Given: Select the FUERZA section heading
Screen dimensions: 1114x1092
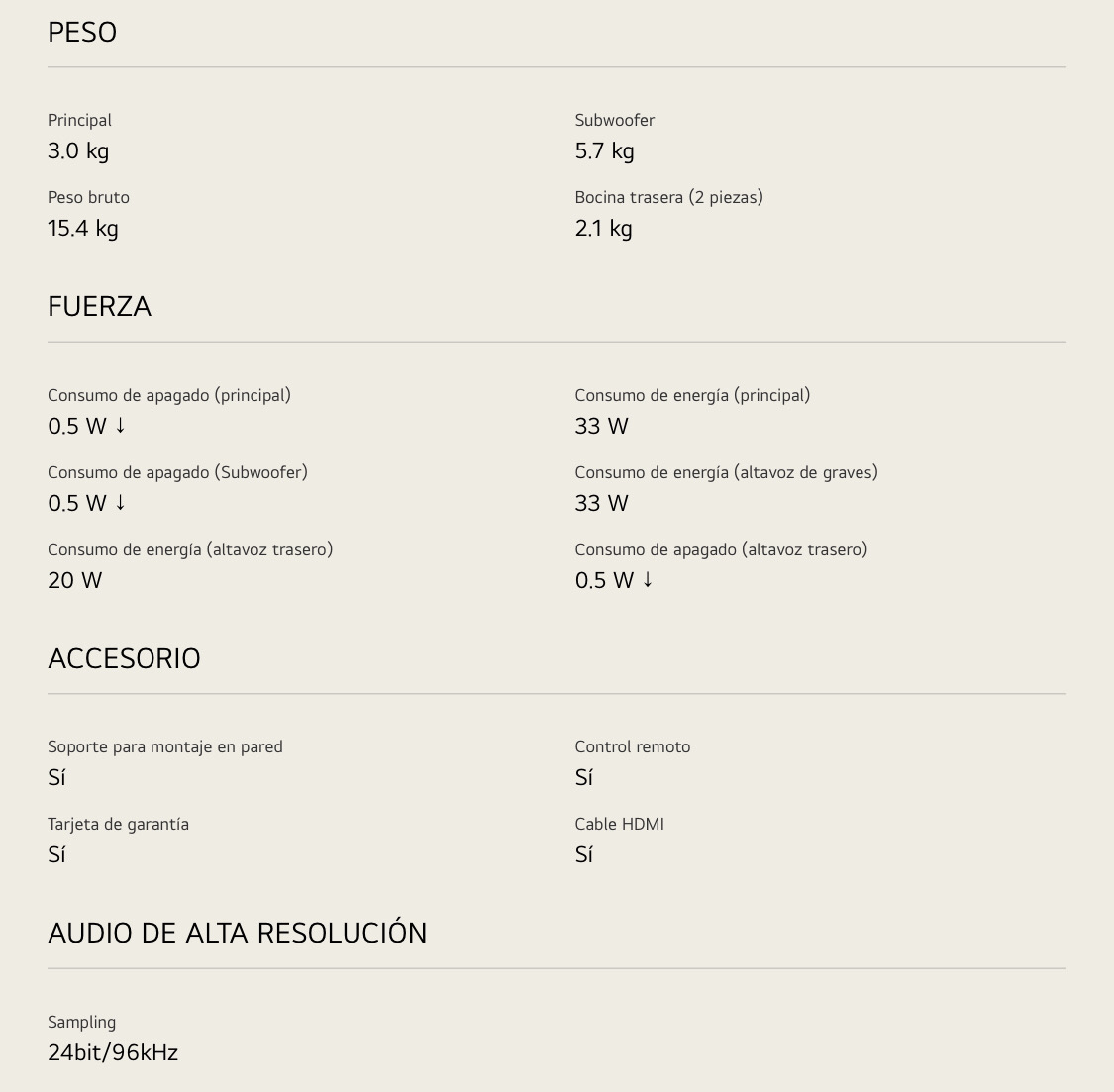Looking at the screenshot, I should (99, 307).
